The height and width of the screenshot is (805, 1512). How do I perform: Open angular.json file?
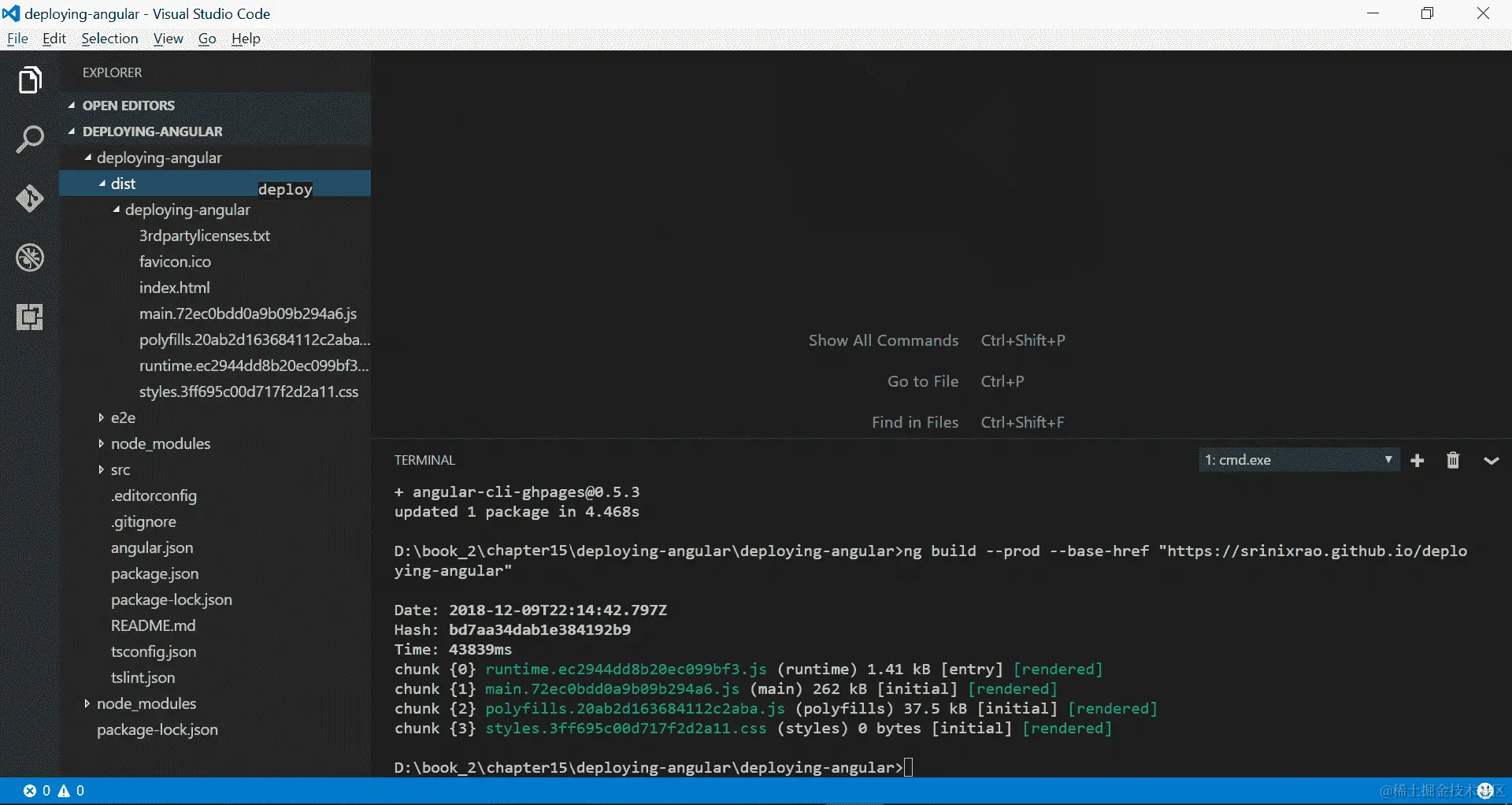[x=152, y=547]
